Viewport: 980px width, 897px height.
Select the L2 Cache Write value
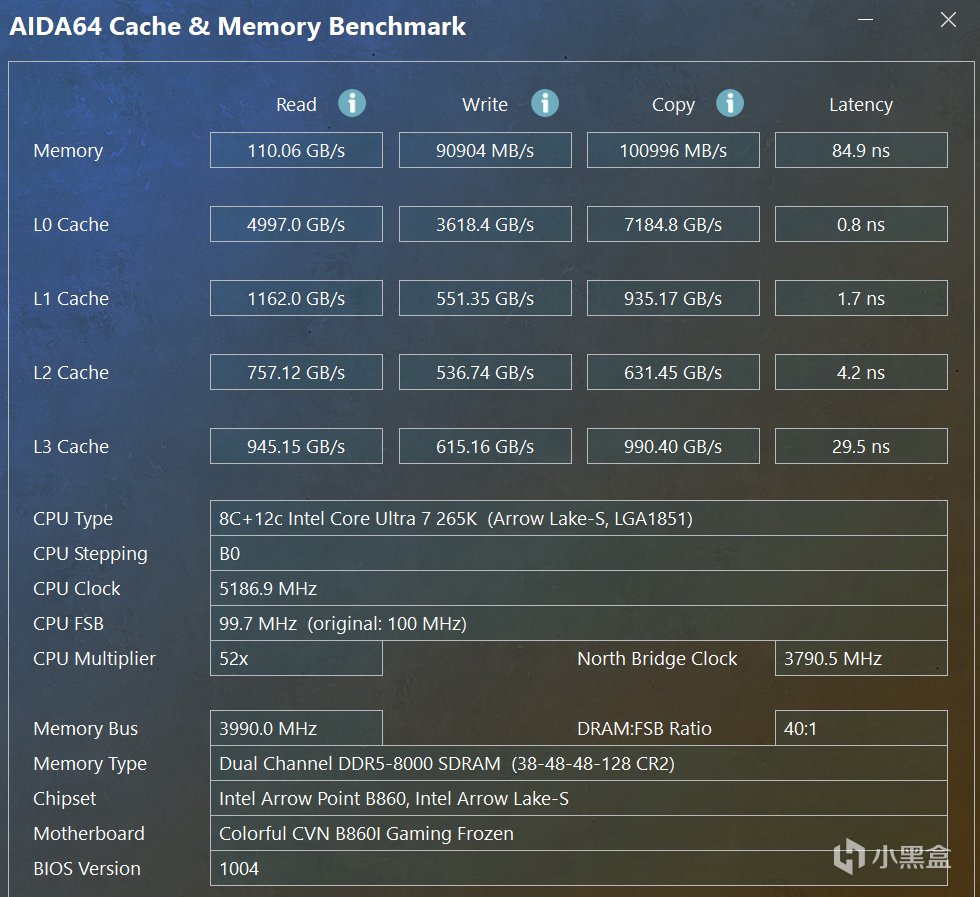485,373
